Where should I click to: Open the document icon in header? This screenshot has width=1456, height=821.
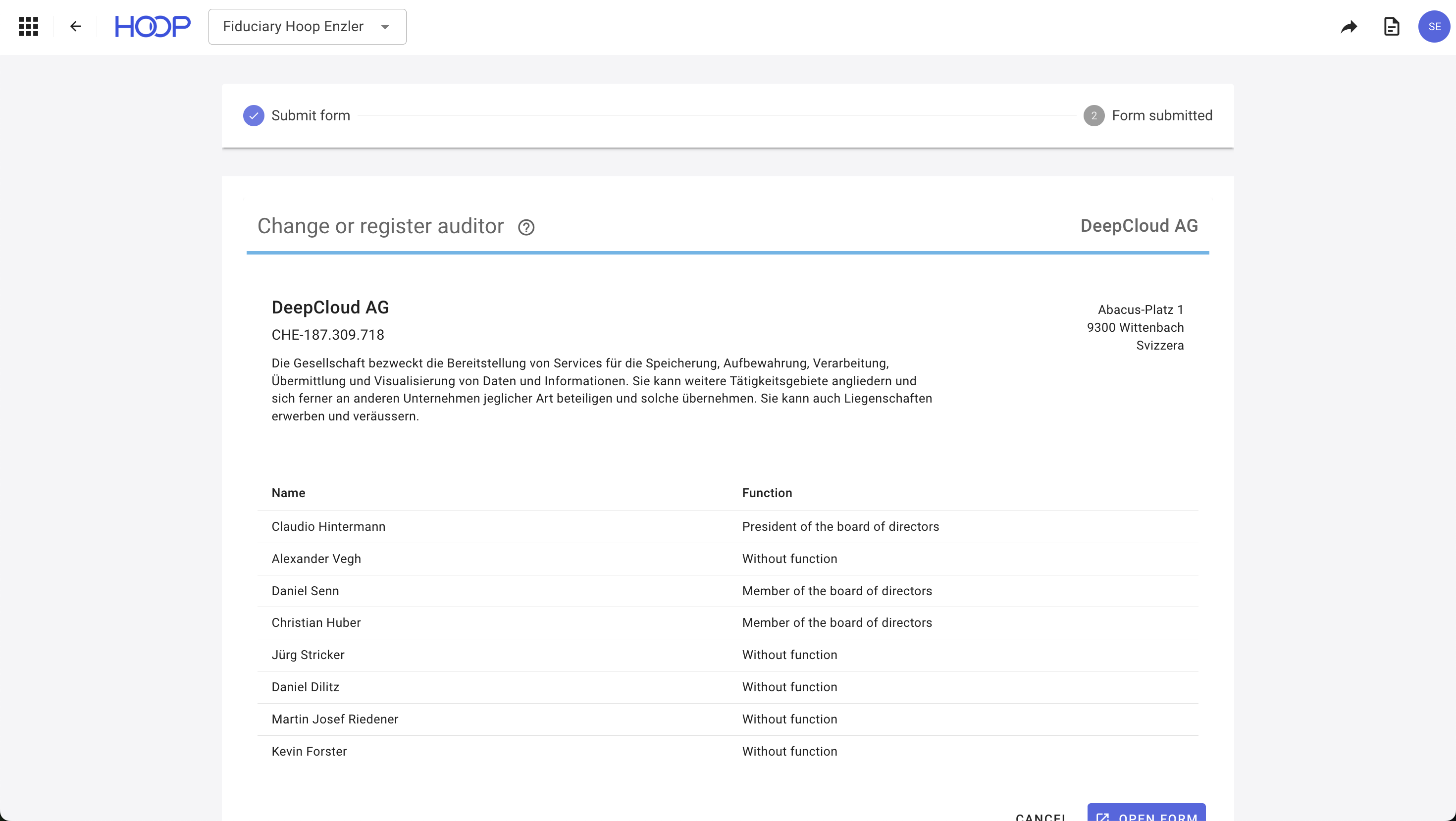(x=1391, y=27)
